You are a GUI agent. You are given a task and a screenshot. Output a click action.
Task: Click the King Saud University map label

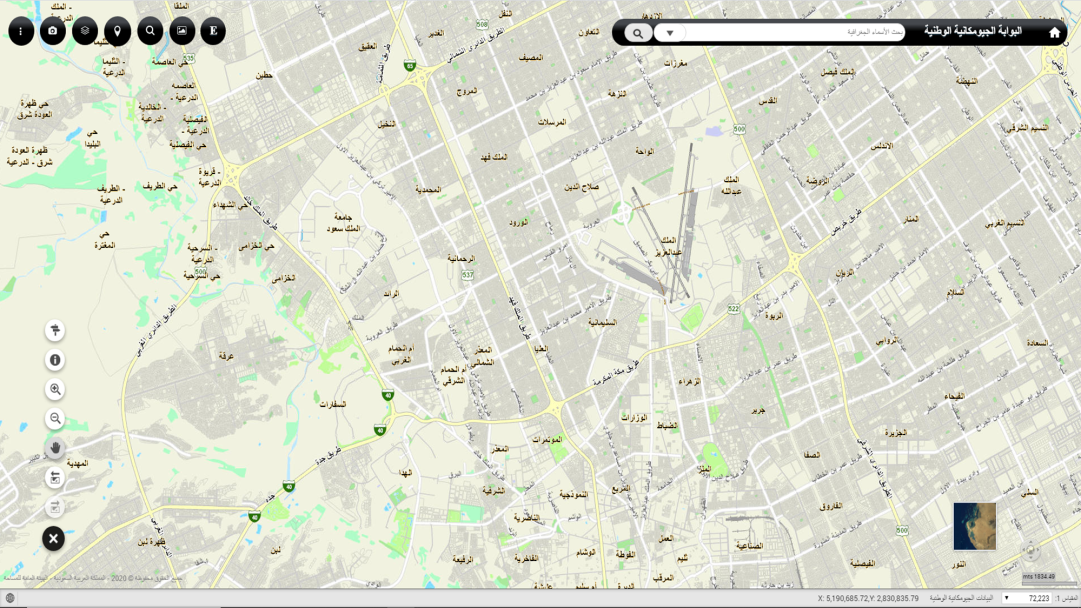pyautogui.click(x=343, y=223)
